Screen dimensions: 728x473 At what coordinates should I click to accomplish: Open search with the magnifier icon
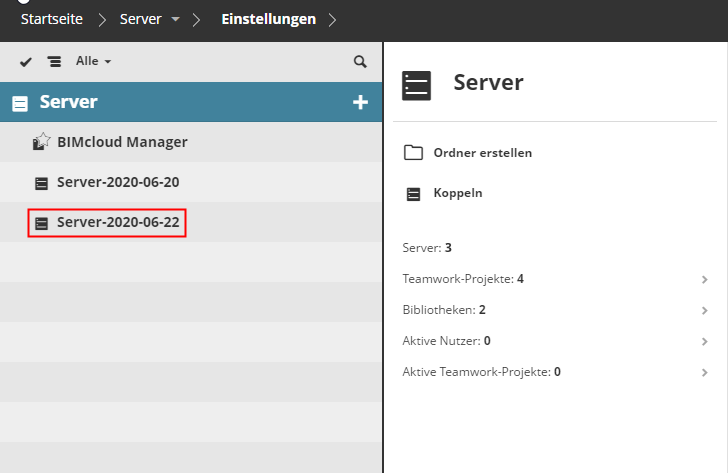pyautogui.click(x=360, y=62)
